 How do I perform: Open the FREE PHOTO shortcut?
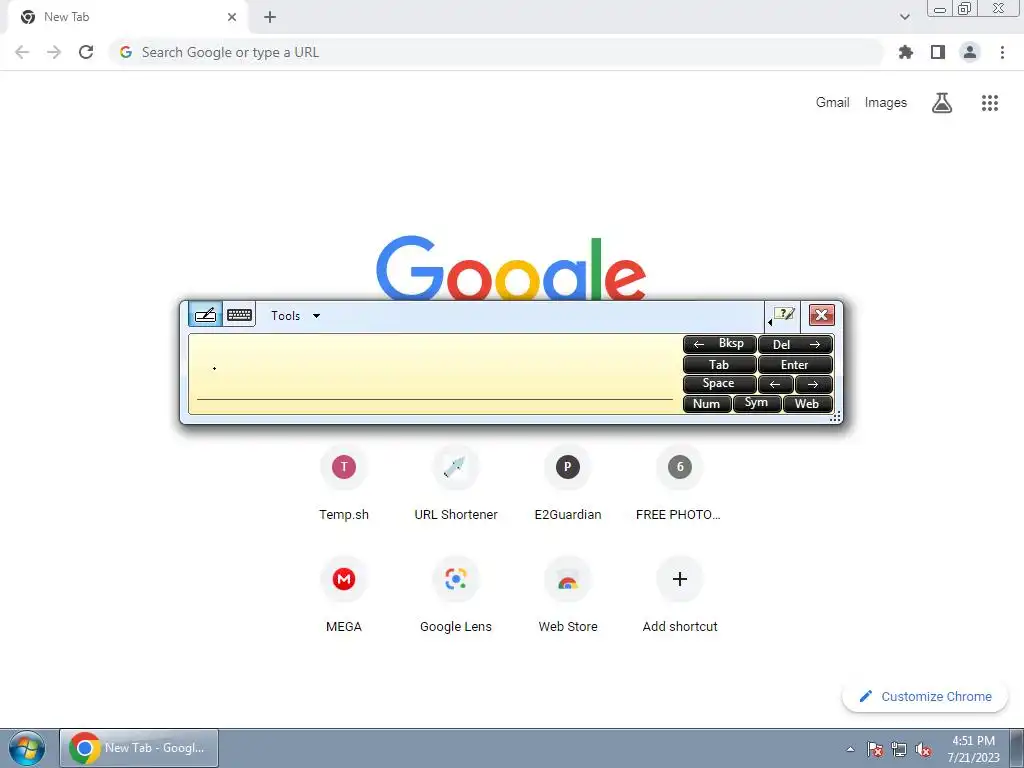679,483
